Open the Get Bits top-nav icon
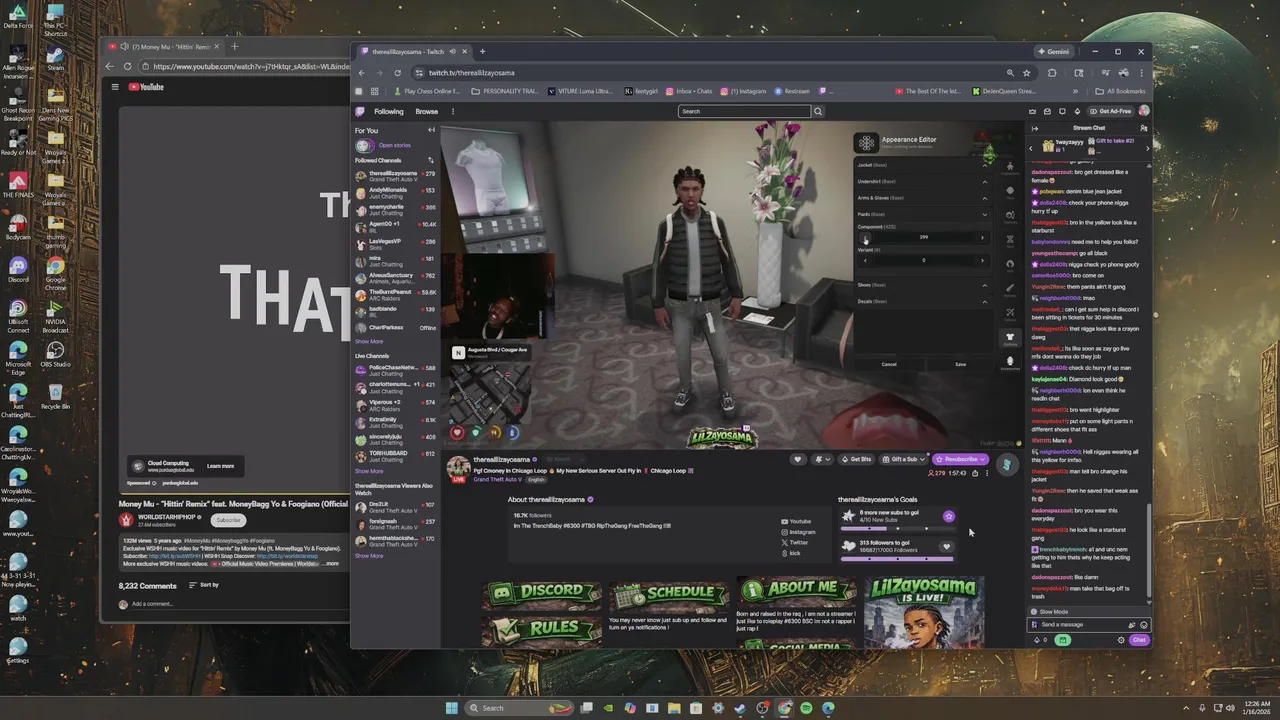Image resolution: width=1280 pixels, height=720 pixels. pos(1077,111)
